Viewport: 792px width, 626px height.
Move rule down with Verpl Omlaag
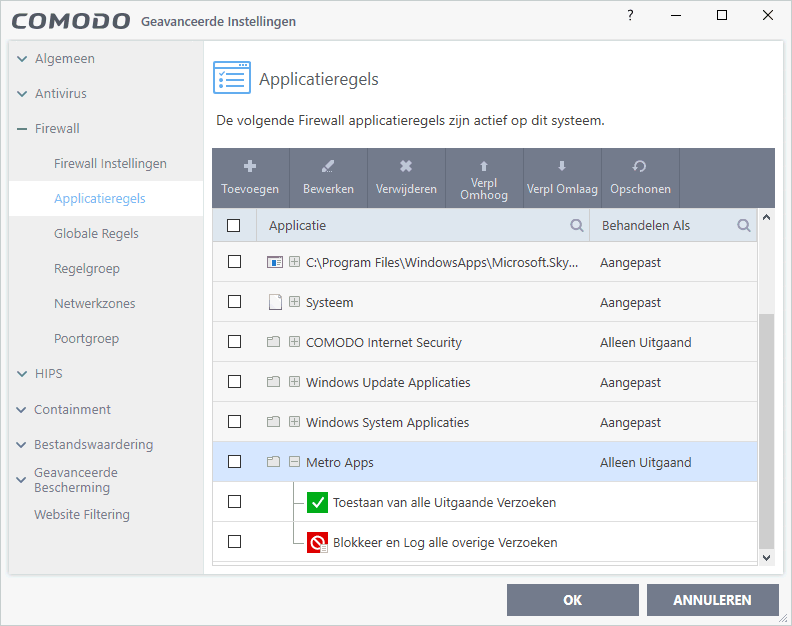562,179
